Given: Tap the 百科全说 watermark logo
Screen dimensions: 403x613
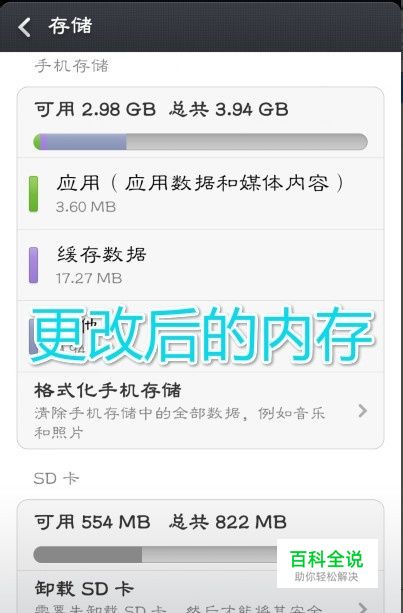Looking at the screenshot, I should (327, 563).
